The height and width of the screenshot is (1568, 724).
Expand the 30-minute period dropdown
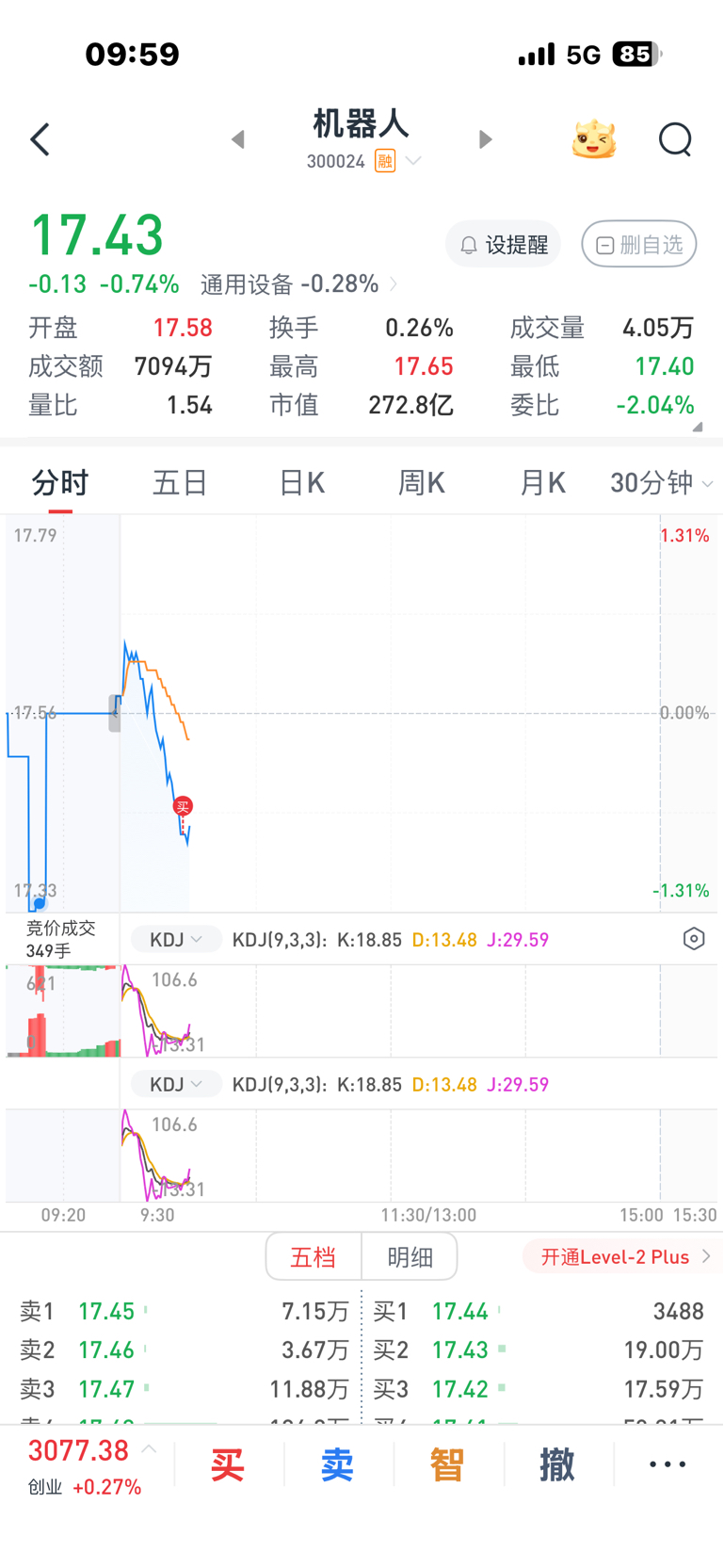[x=661, y=483]
